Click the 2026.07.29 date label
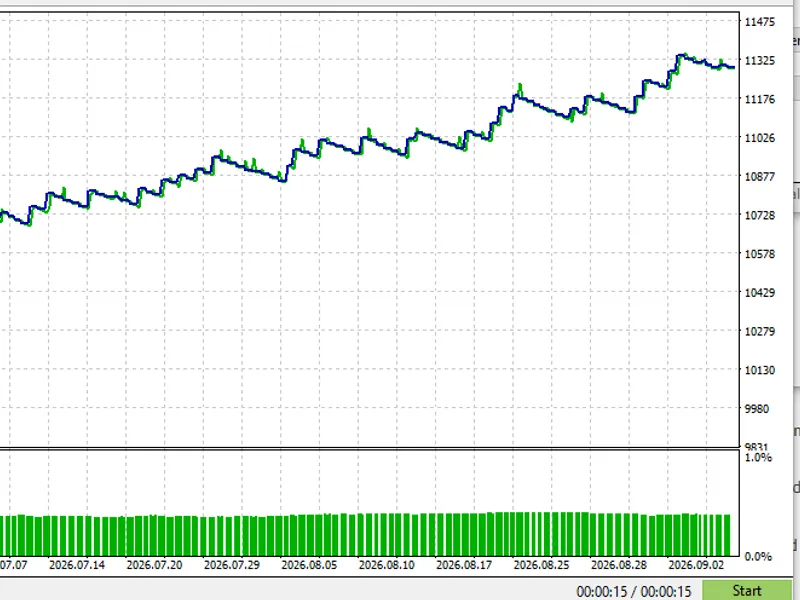Screen dimensions: 800x600 coord(232,565)
